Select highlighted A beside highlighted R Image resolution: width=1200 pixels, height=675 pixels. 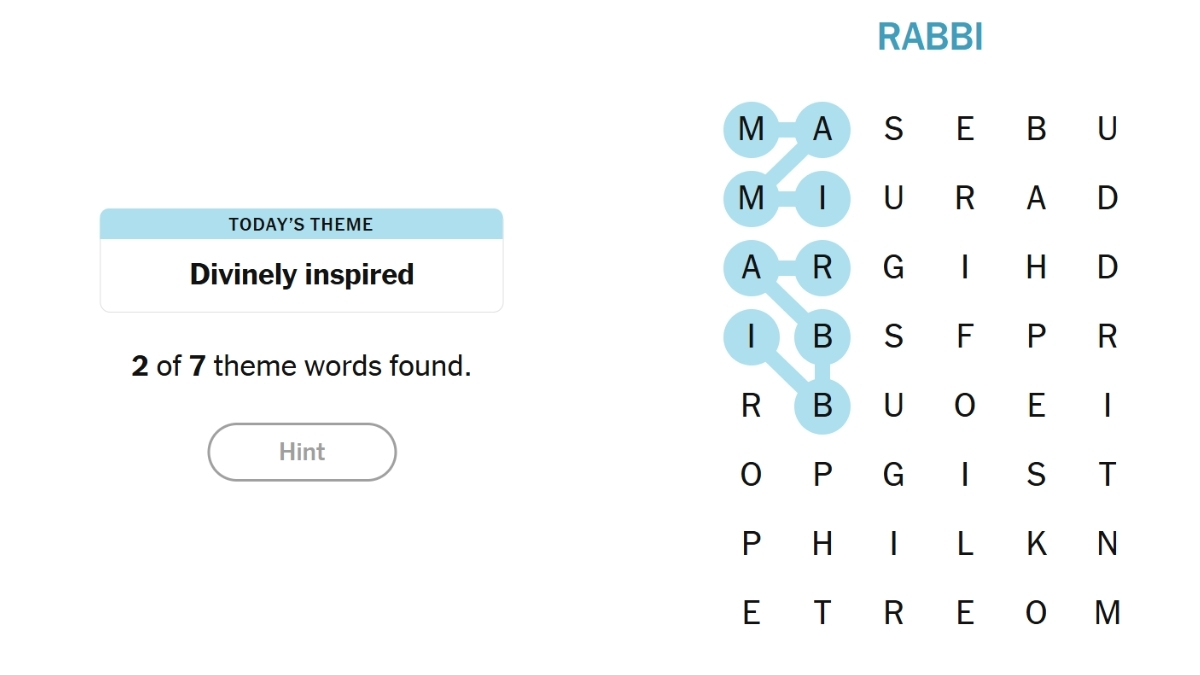coord(751,267)
